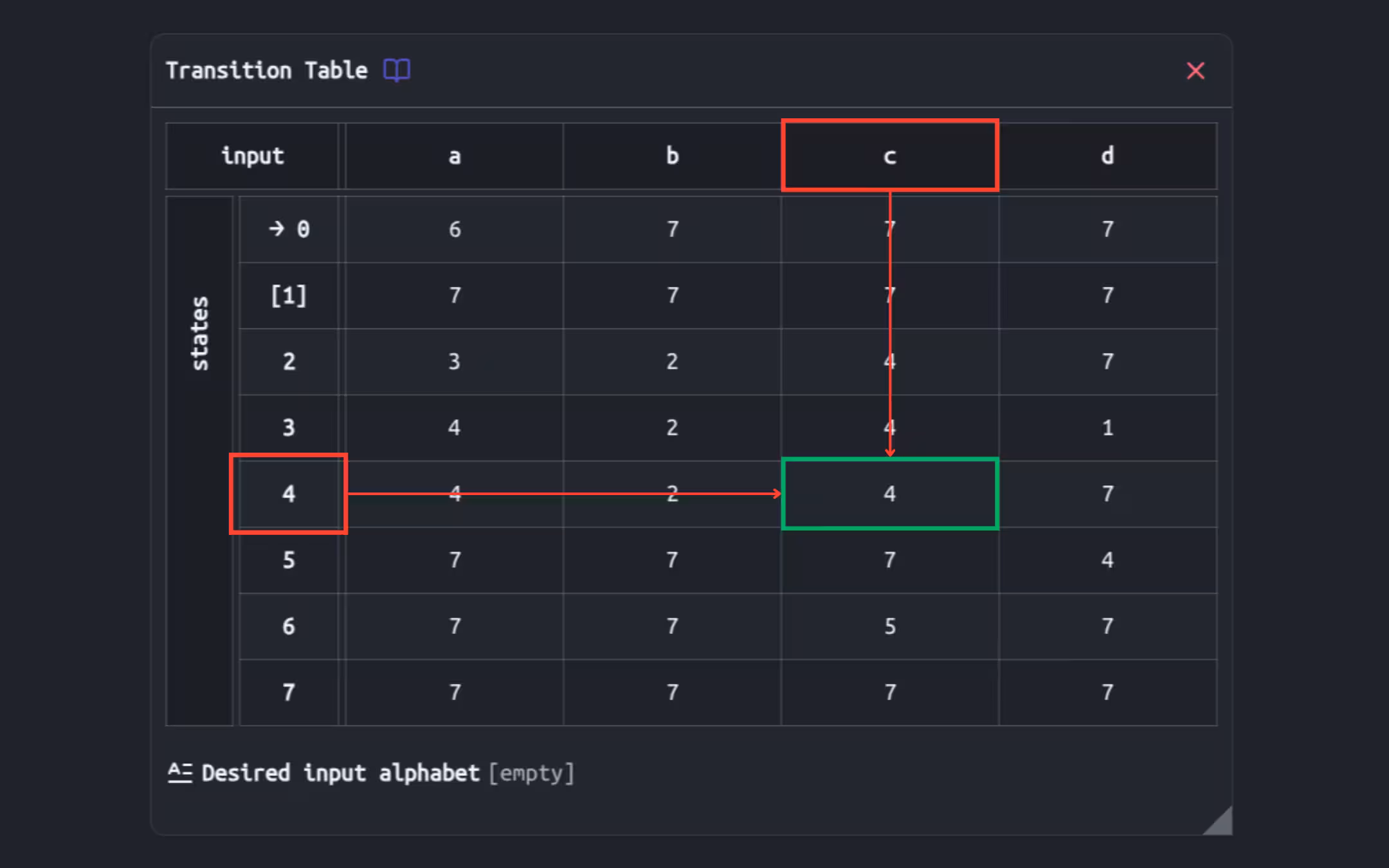1389x868 pixels.
Task: Click cell for state 6 on input b
Action: point(672,626)
